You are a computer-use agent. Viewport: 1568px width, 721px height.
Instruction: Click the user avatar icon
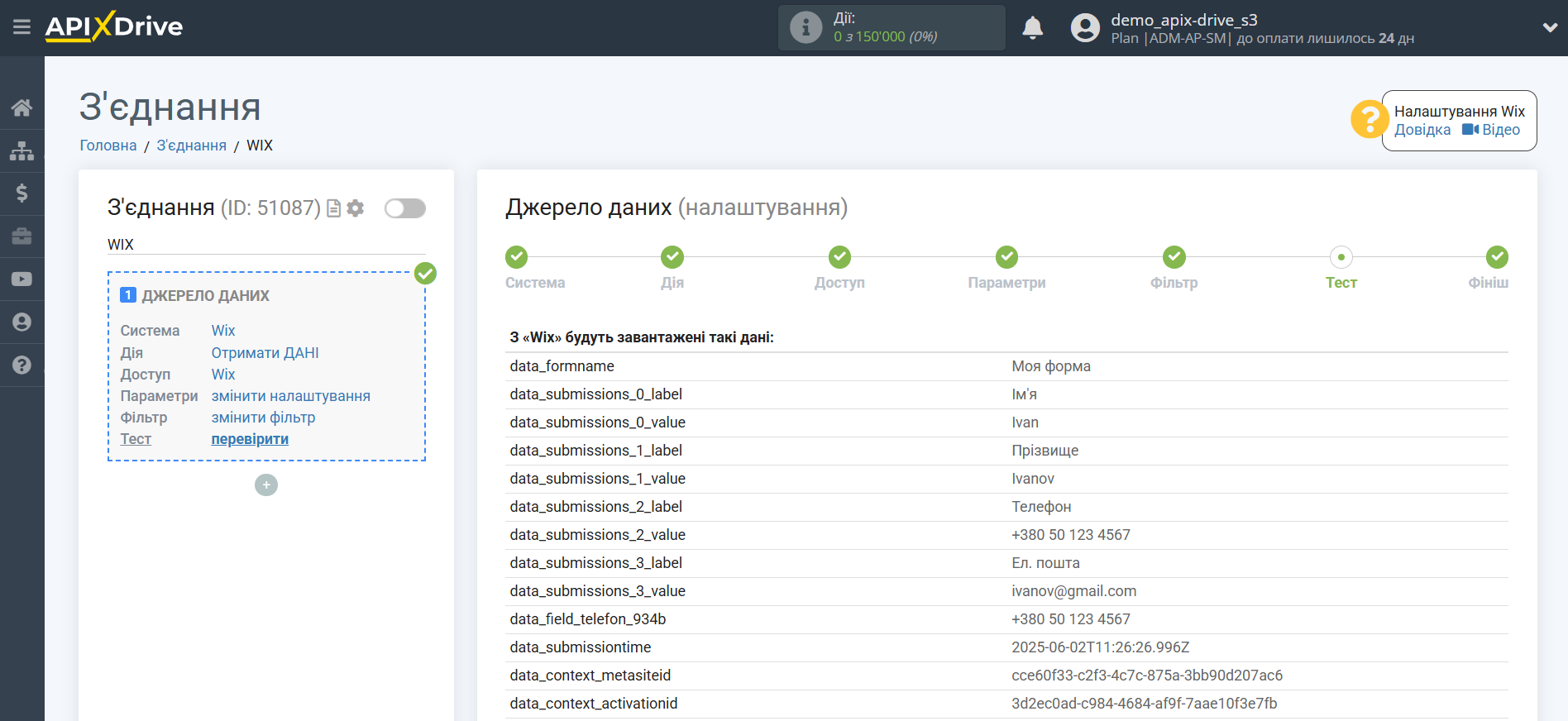click(x=1085, y=28)
